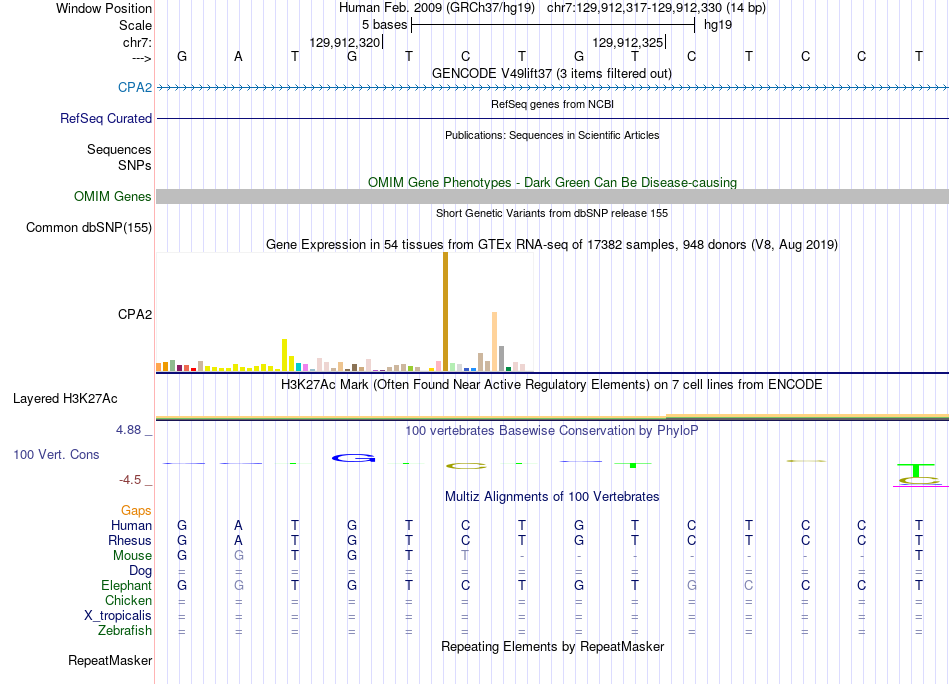Open the Layered H3K27Ac track label

coord(65,398)
